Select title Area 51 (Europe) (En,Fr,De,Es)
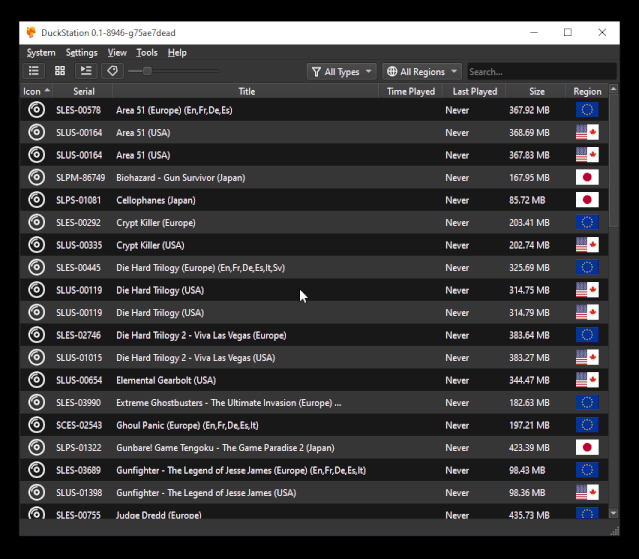Image resolution: width=639 pixels, height=559 pixels. click(174, 110)
